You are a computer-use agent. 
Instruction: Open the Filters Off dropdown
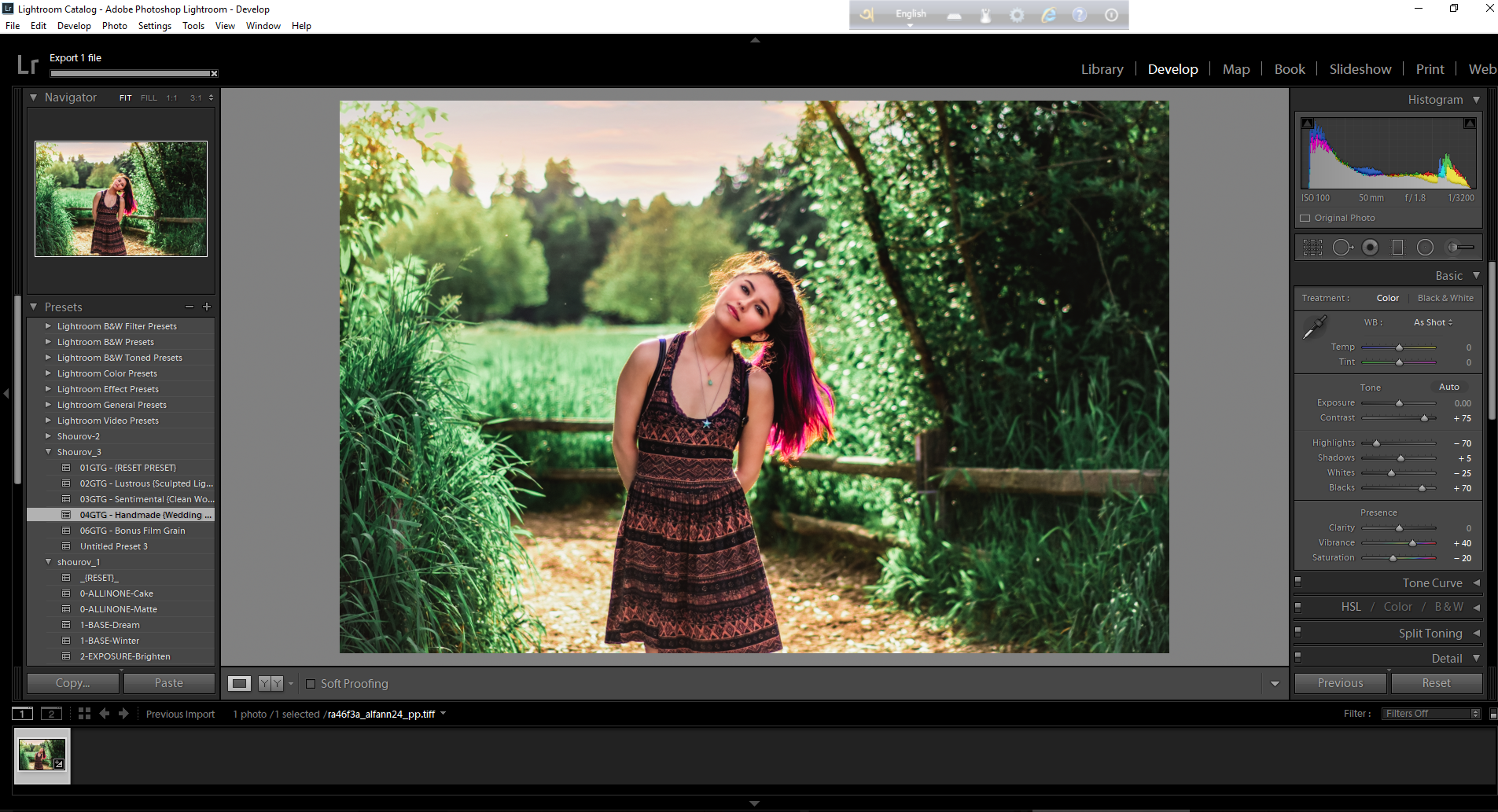(1431, 714)
